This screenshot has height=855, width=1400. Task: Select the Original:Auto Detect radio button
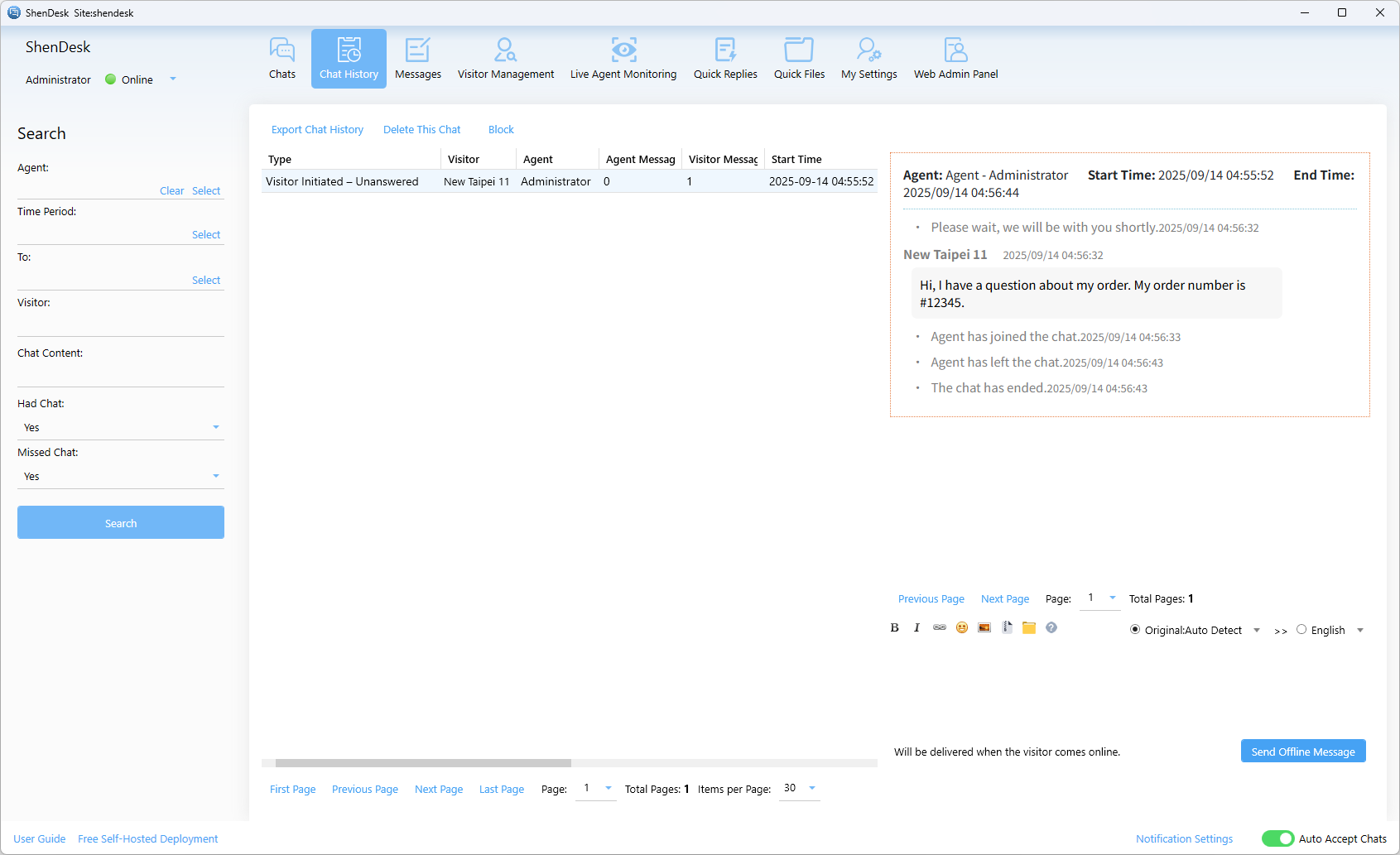[1135, 630]
